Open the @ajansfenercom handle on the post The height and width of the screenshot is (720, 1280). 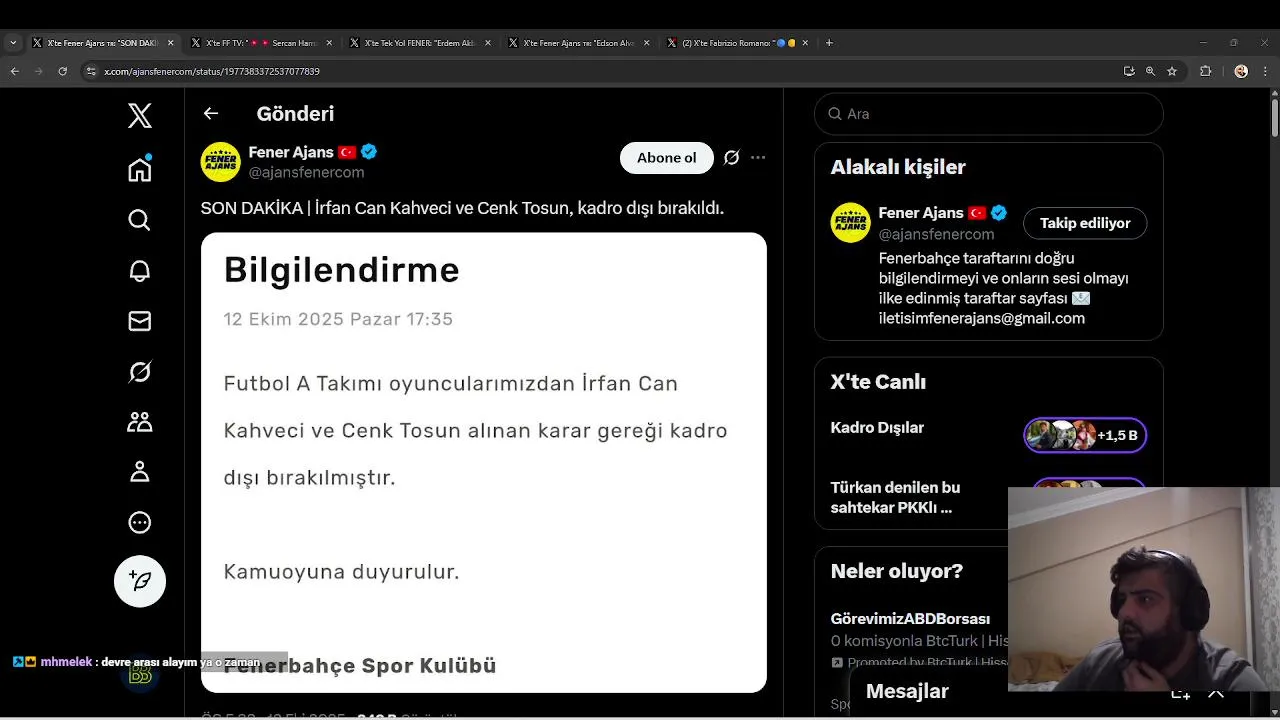[306, 172]
